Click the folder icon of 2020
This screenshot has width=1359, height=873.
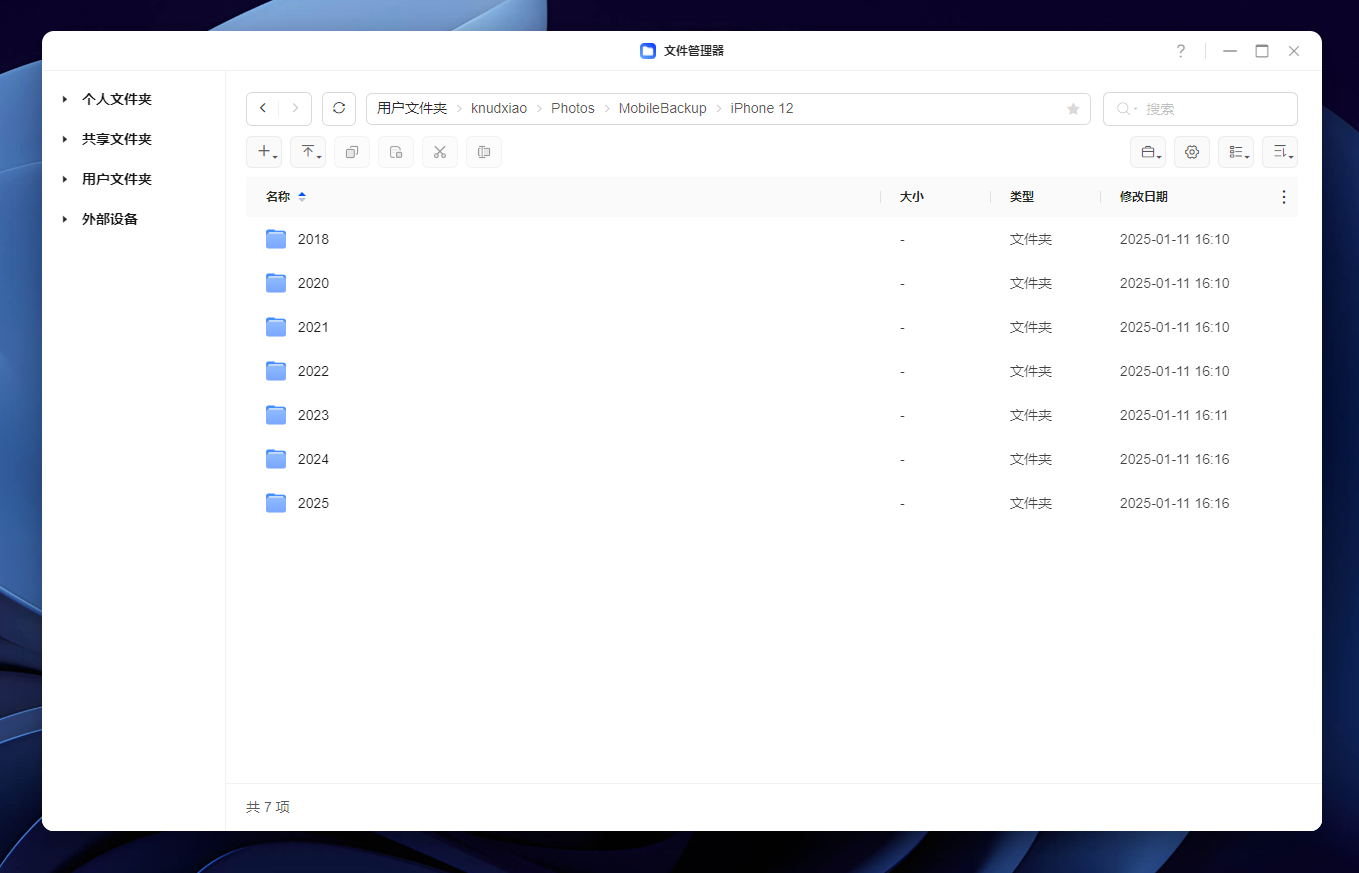(276, 283)
